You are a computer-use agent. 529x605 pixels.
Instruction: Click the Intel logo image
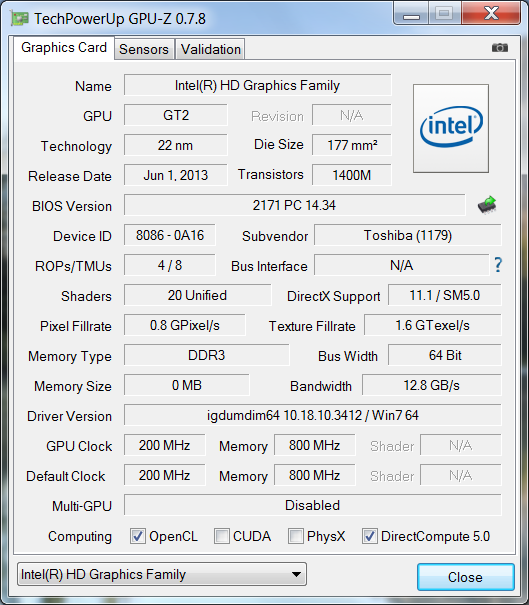click(451, 128)
